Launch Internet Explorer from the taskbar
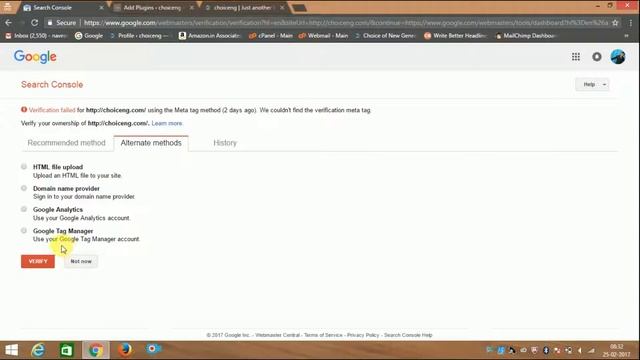Image resolution: width=640 pixels, height=360 pixels. tap(38, 350)
